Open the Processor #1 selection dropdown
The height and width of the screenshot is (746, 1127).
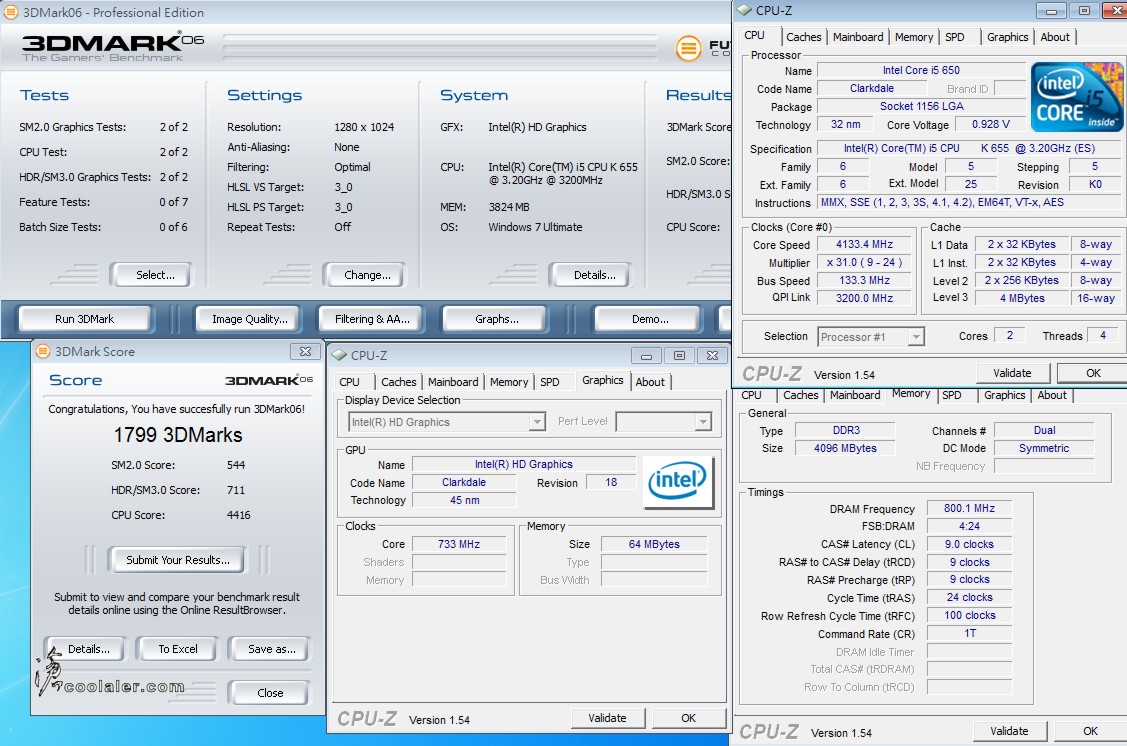pyautogui.click(x=916, y=336)
